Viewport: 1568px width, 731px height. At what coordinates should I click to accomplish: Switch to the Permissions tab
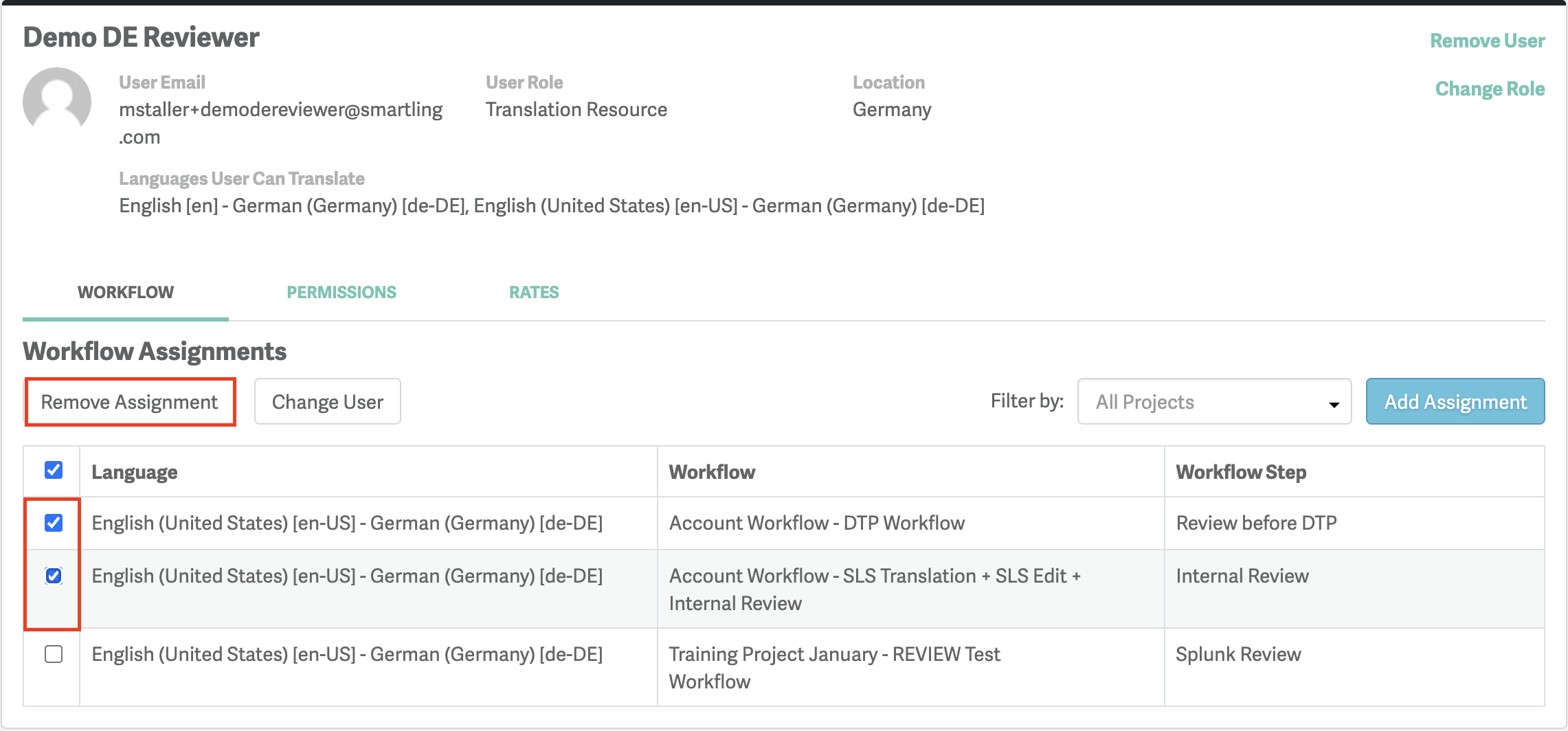coord(341,292)
